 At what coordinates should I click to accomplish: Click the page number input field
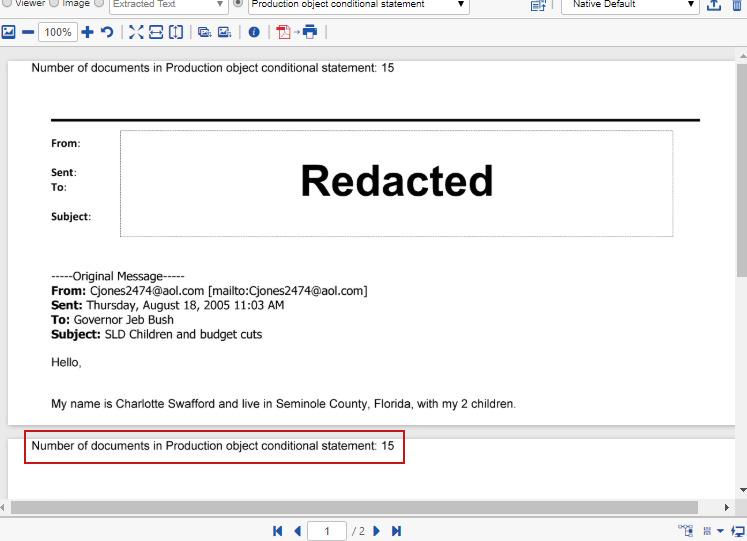click(x=327, y=531)
